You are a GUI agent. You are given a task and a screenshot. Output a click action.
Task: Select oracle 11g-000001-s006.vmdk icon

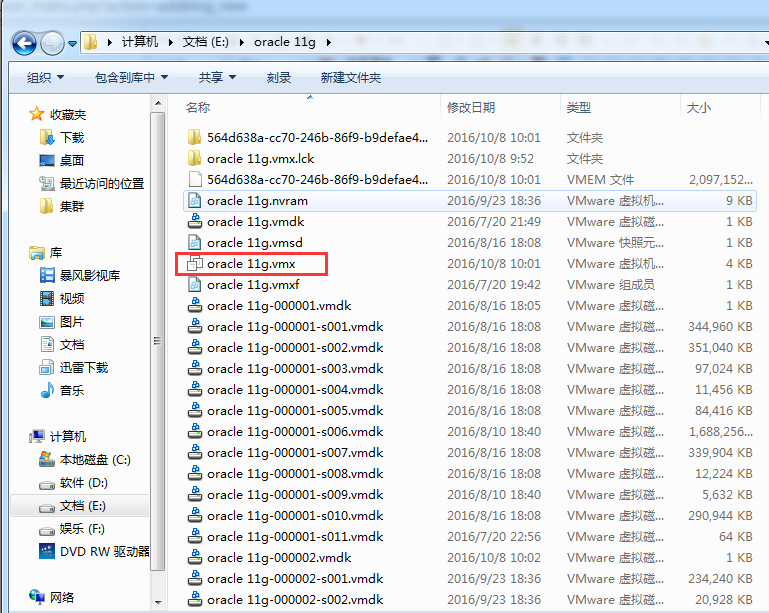click(195, 431)
